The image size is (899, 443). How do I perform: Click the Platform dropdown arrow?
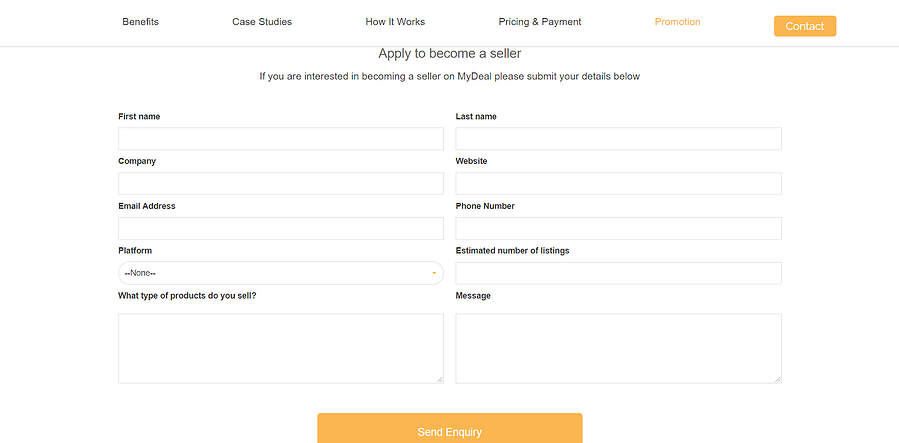(434, 273)
